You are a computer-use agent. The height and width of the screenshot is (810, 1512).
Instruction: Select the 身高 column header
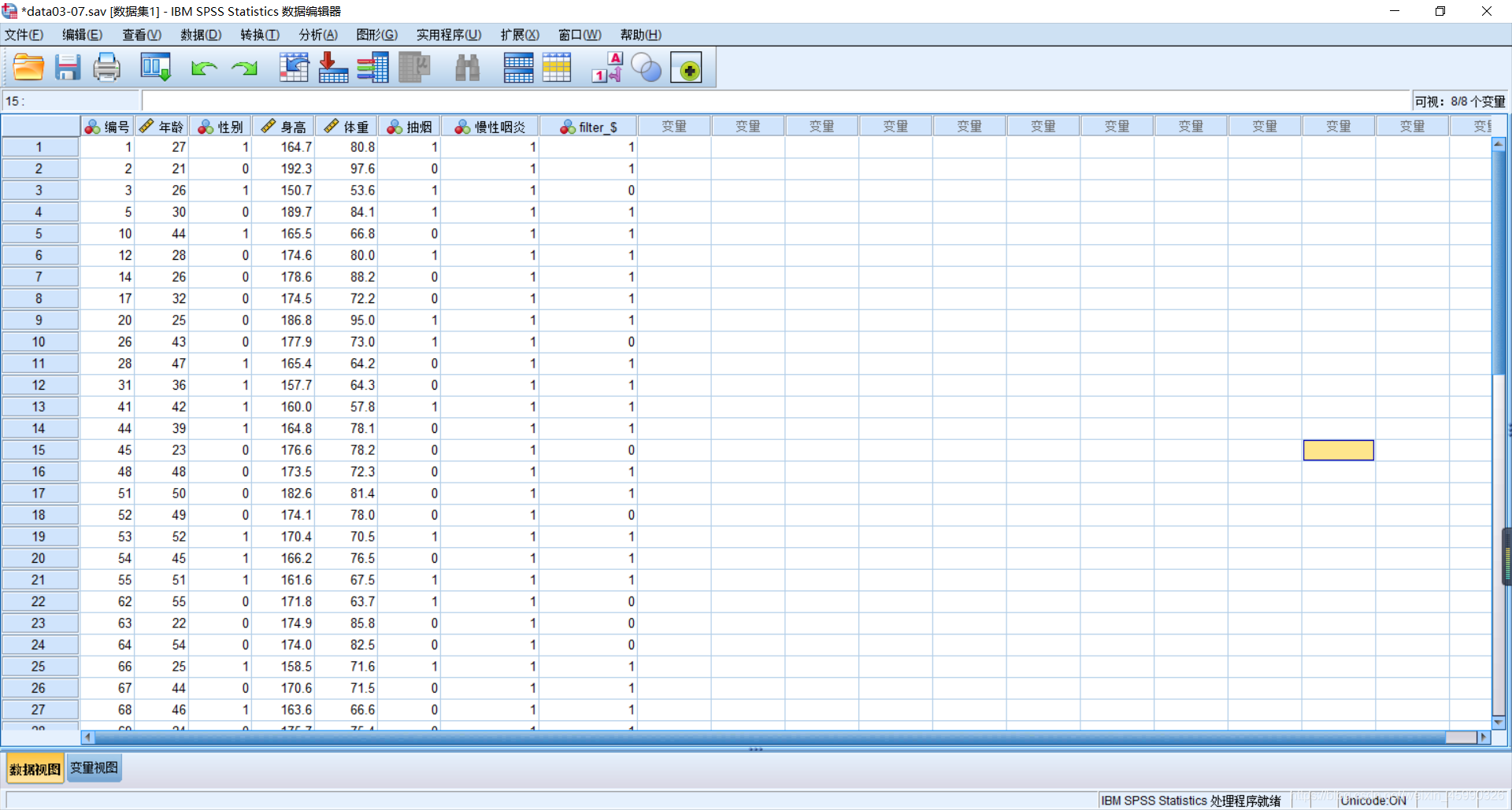tap(283, 127)
